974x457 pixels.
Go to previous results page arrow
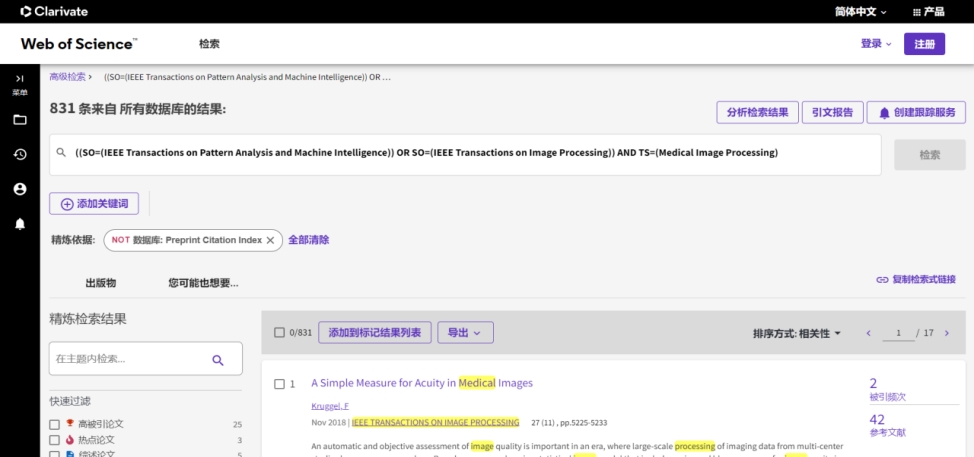869,333
